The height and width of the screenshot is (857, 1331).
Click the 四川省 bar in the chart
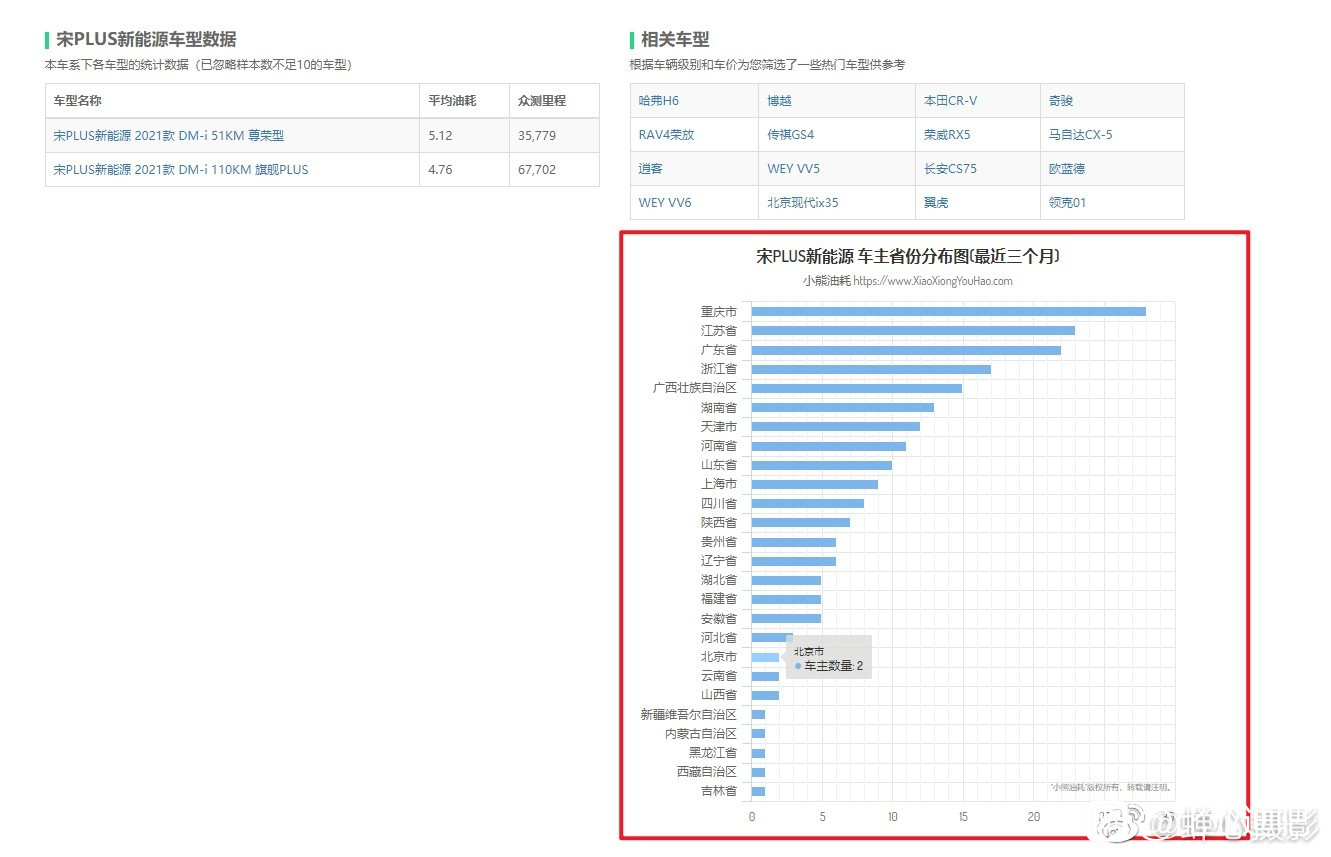(x=807, y=503)
